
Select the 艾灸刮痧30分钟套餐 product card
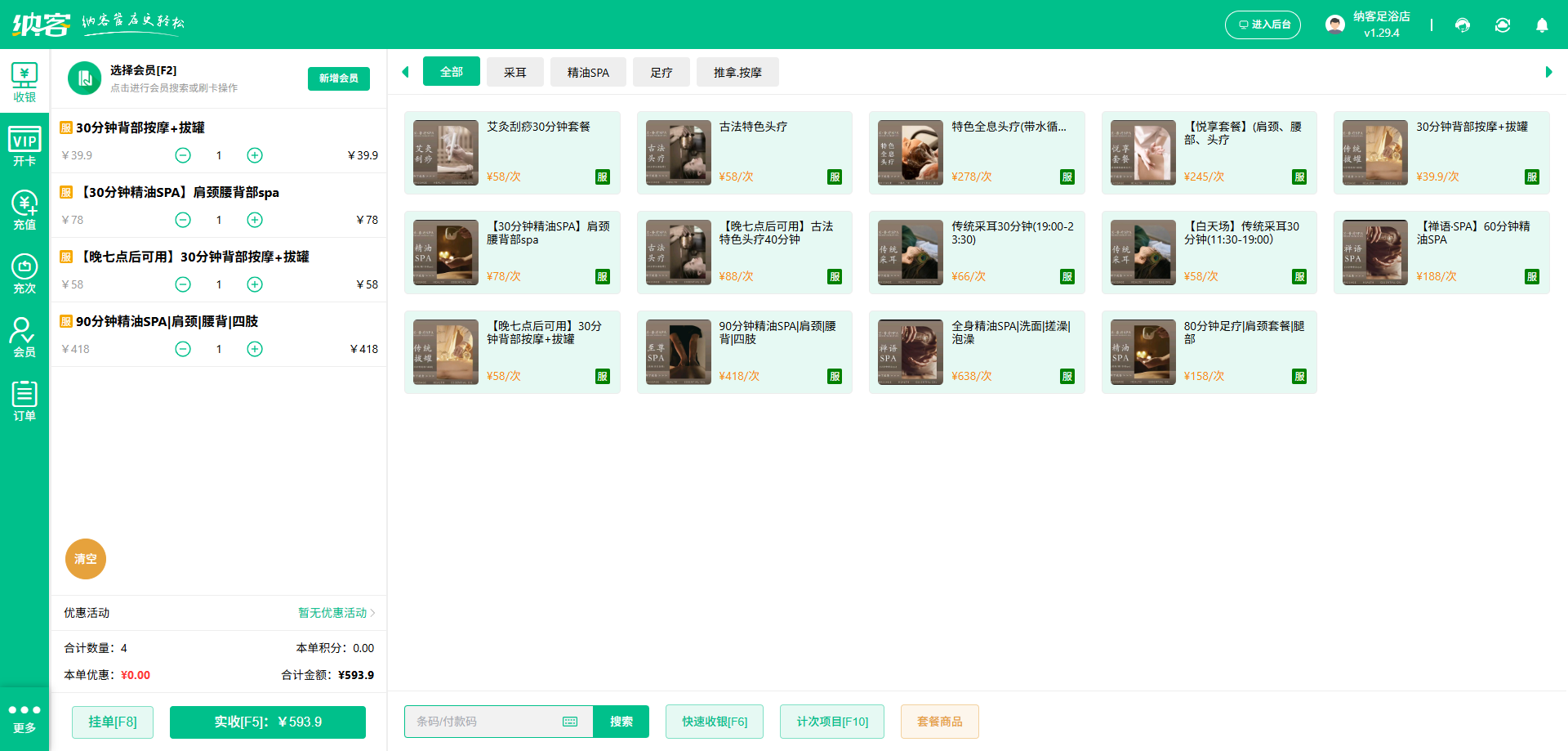[512, 153]
